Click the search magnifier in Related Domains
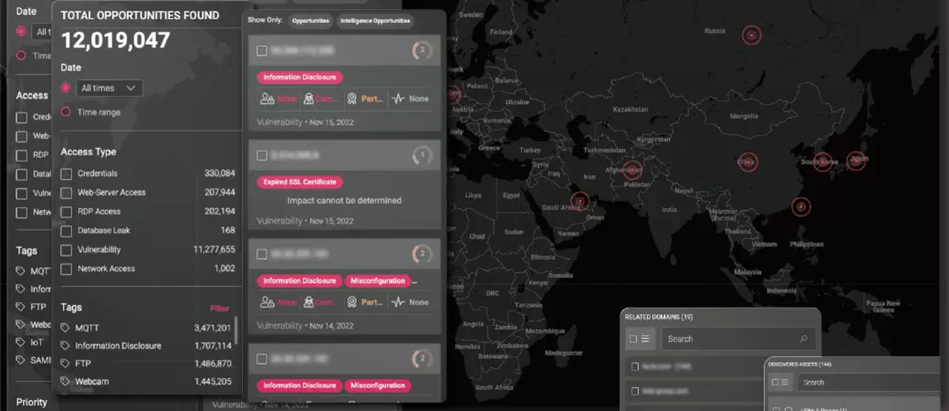This screenshot has width=949, height=411. point(803,339)
